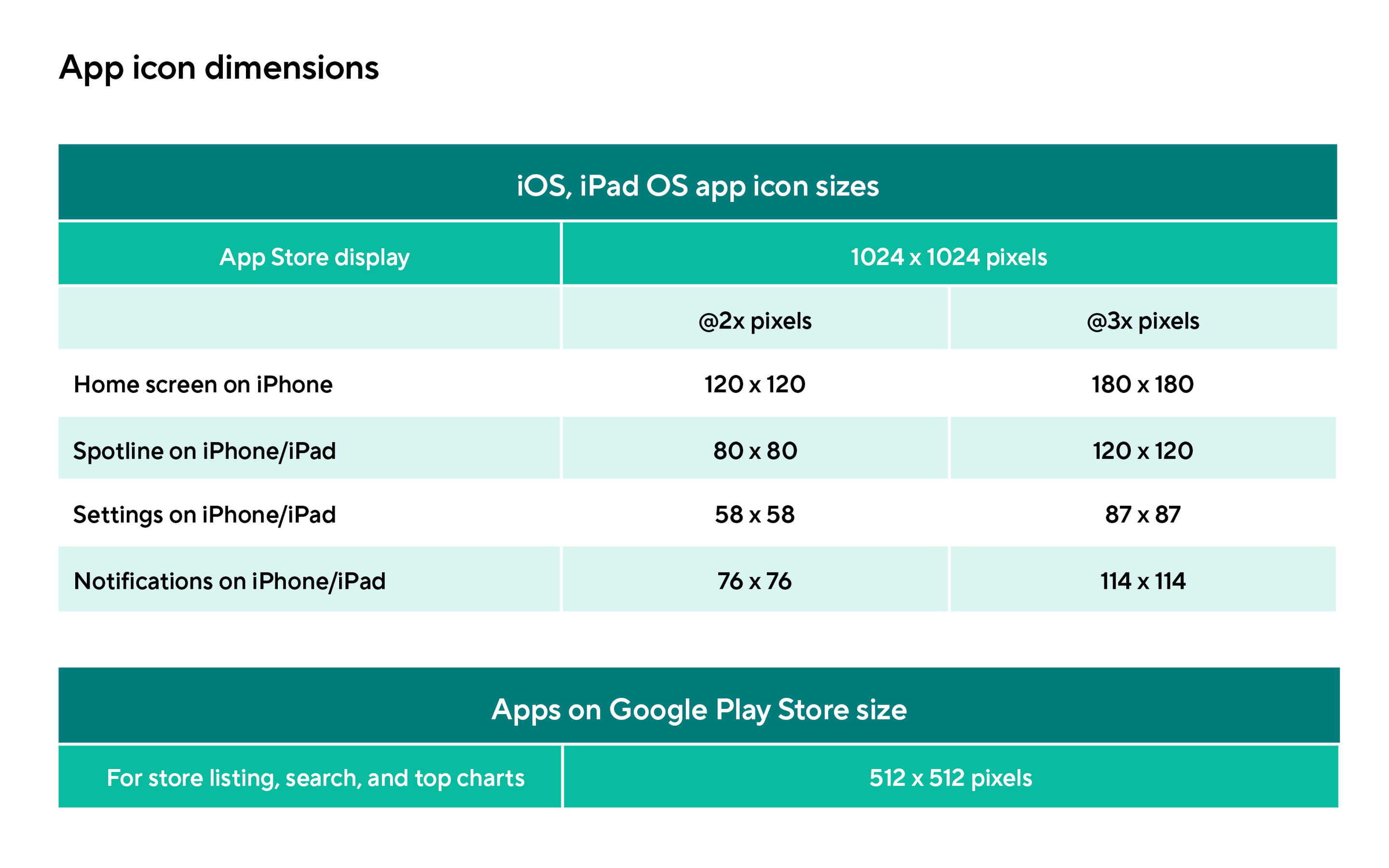Select the Settings on iPhone/iPad row label
This screenshot has width=1389, height=868.
click(204, 515)
